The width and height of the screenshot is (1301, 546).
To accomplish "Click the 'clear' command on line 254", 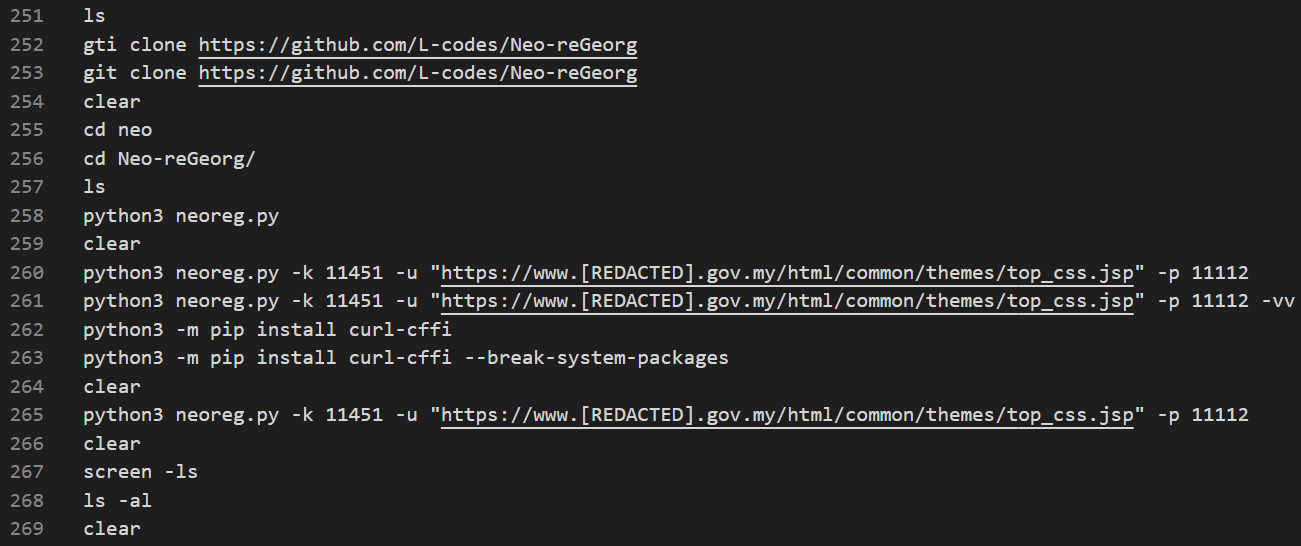I will [112, 101].
